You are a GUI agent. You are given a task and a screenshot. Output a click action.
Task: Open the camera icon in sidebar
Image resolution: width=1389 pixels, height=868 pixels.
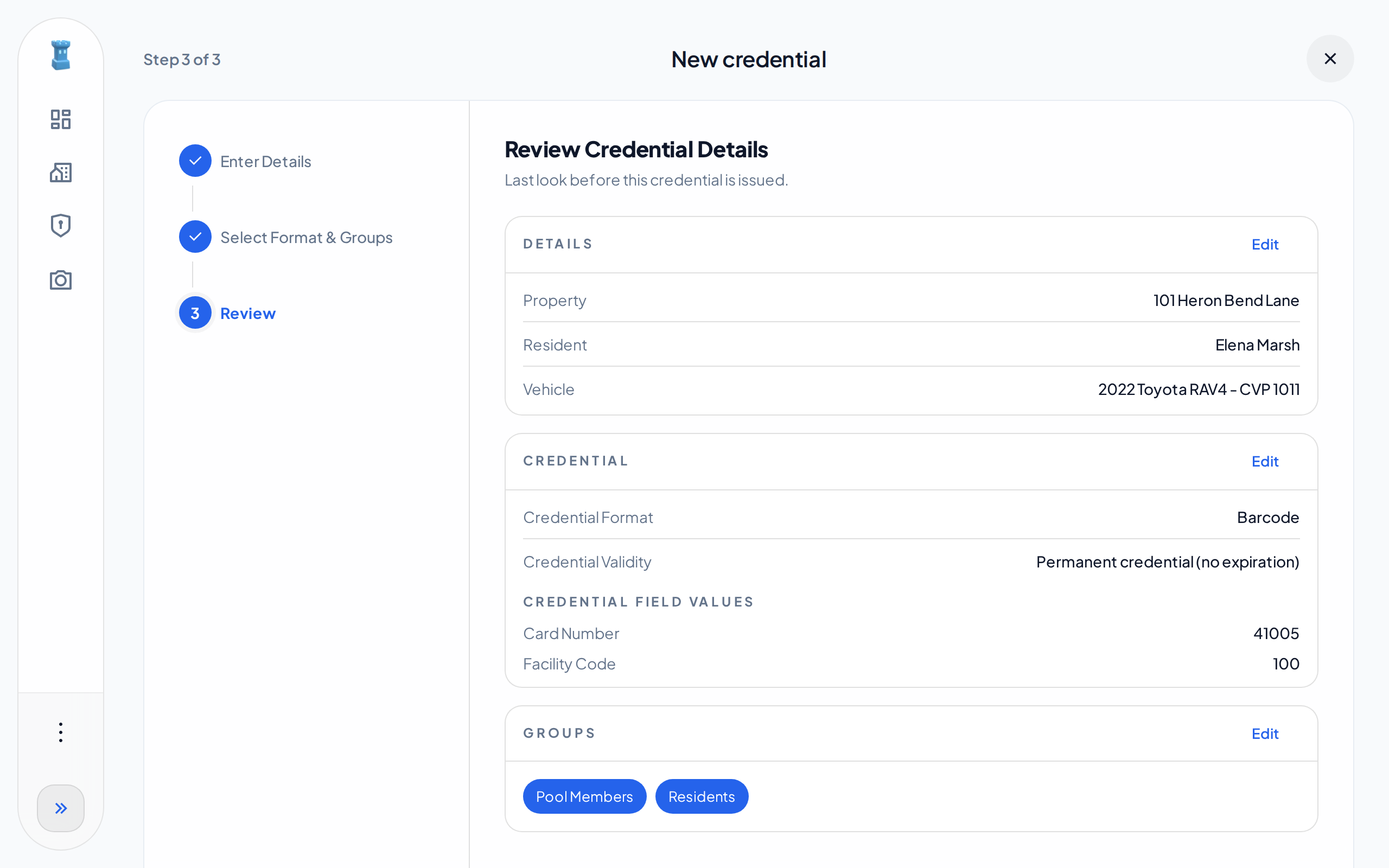pyautogui.click(x=61, y=280)
